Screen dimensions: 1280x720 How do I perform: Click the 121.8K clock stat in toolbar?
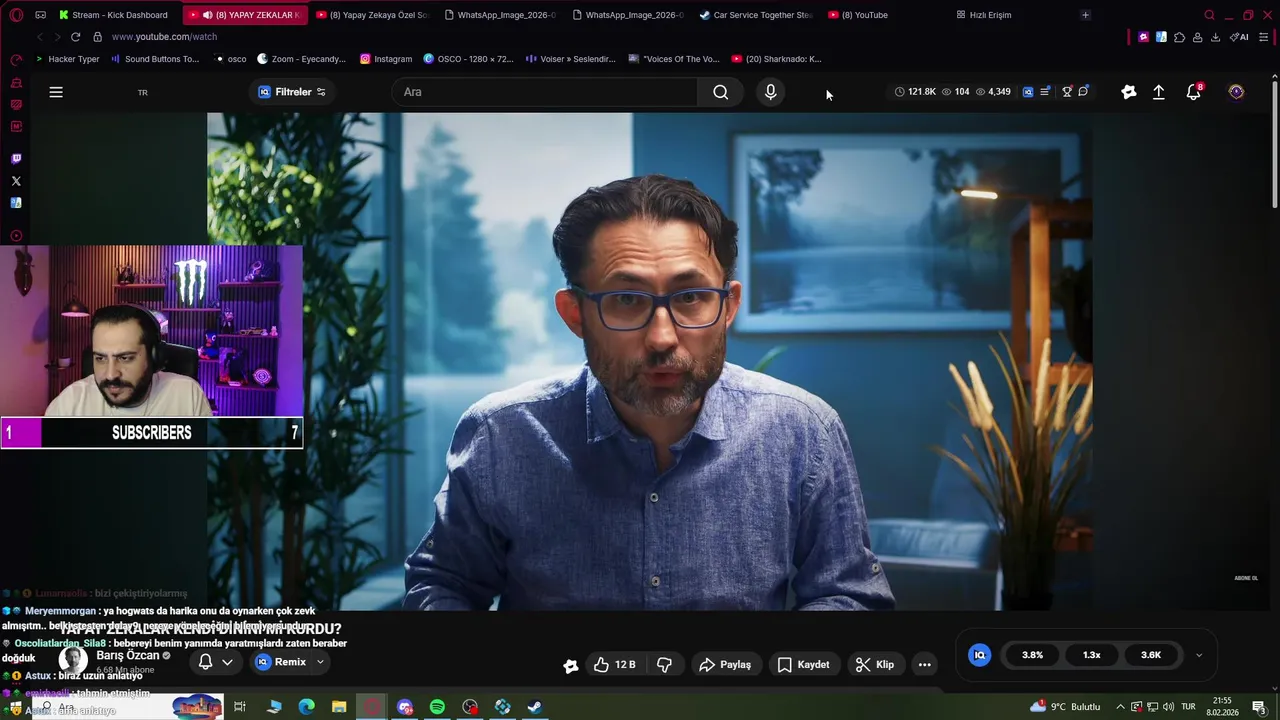[x=915, y=92]
